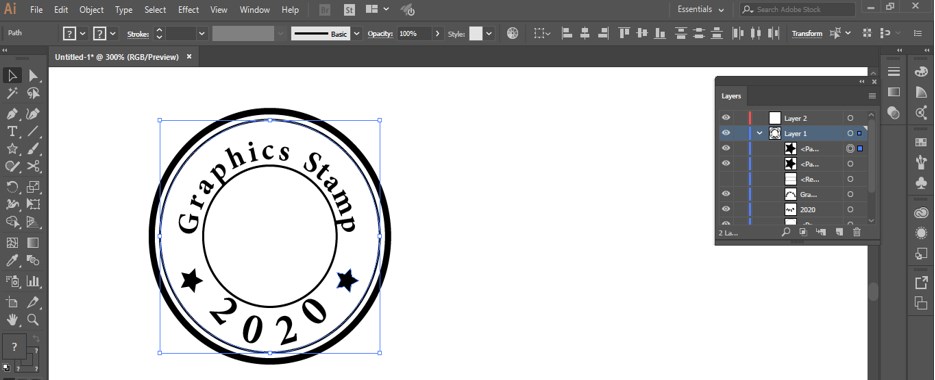The height and width of the screenshot is (380, 935).
Task: Create new layer in Layers panel
Action: pyautogui.click(x=839, y=232)
